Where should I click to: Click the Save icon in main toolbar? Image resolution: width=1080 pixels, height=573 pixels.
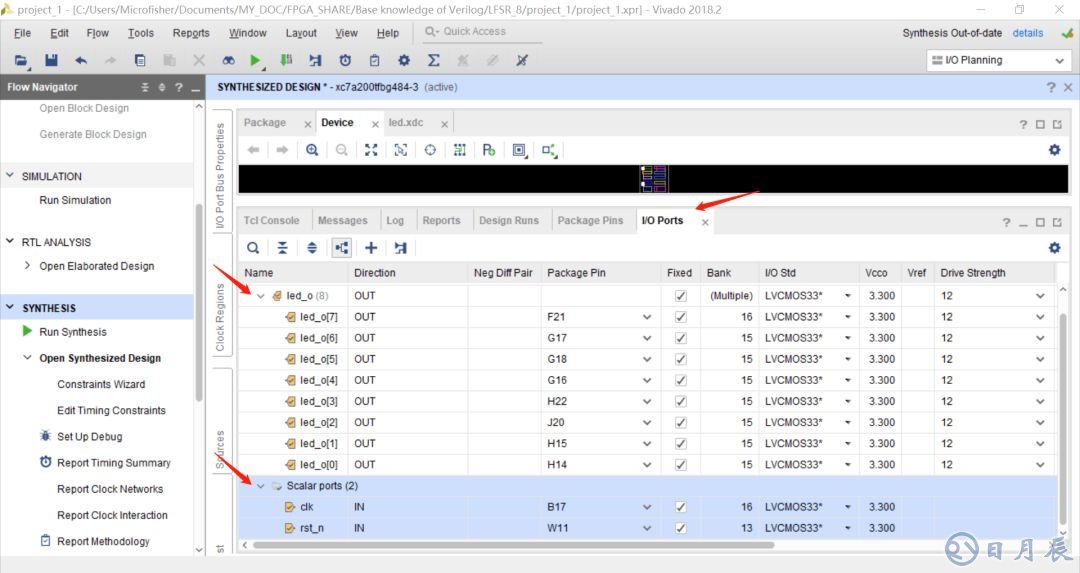pyautogui.click(x=51, y=61)
